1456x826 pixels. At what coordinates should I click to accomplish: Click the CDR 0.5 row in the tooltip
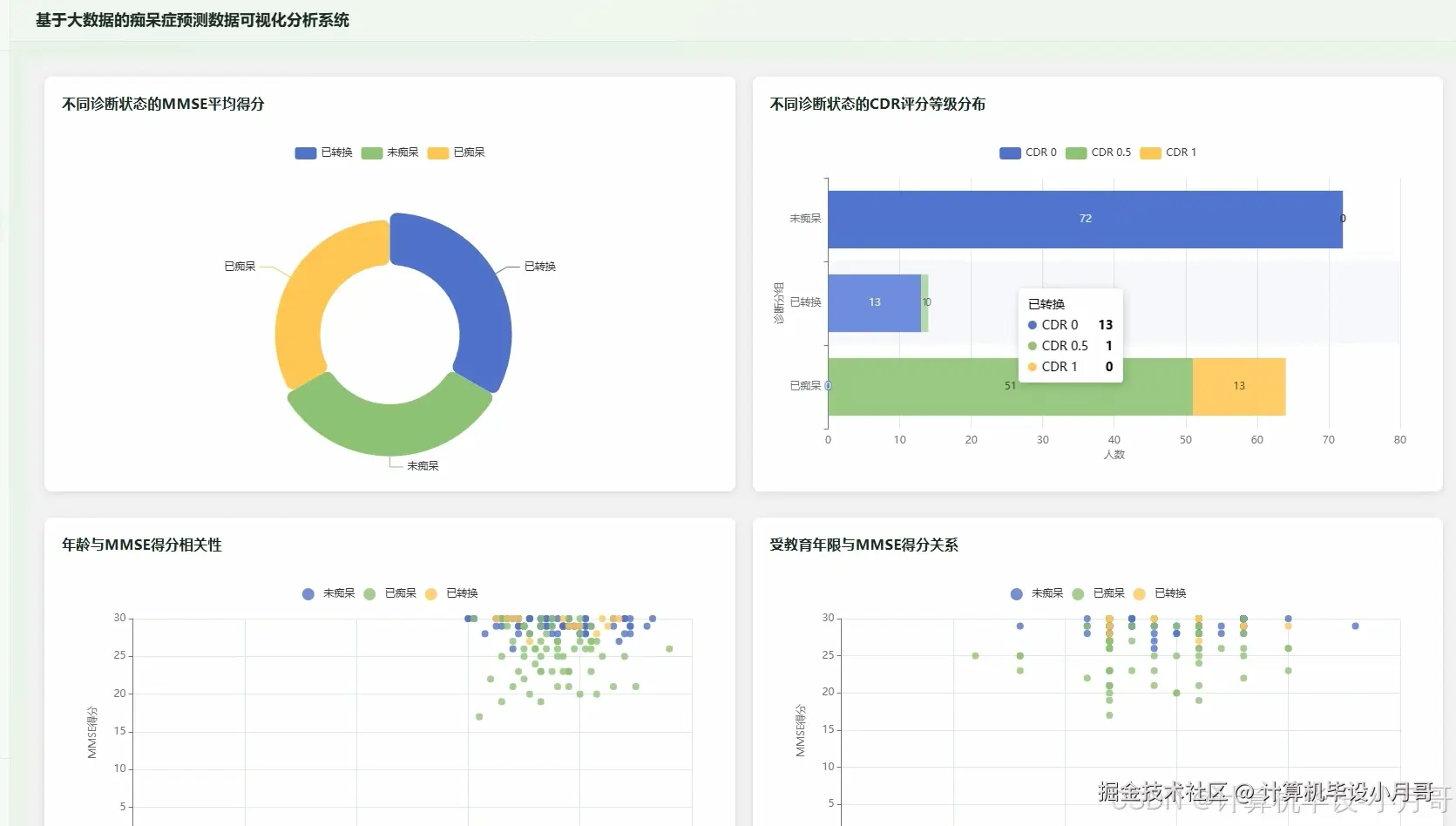(x=1070, y=346)
